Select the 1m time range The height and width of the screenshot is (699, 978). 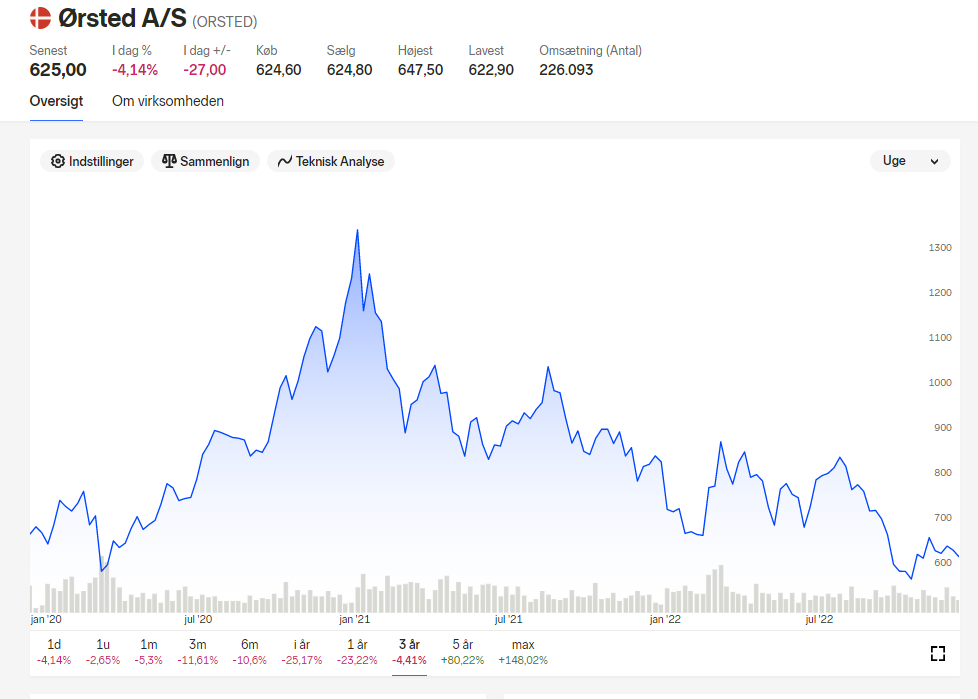tap(148, 652)
